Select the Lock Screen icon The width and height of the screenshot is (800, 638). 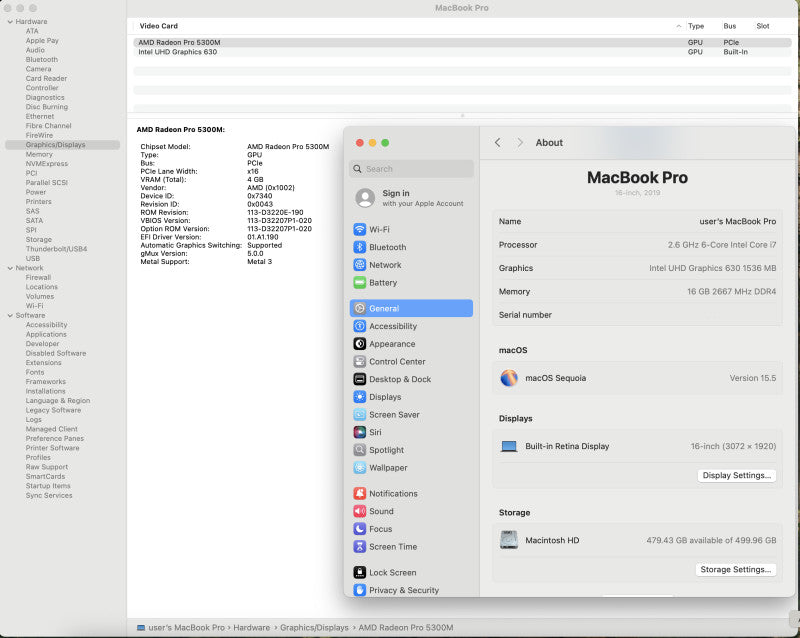[x=360, y=572]
